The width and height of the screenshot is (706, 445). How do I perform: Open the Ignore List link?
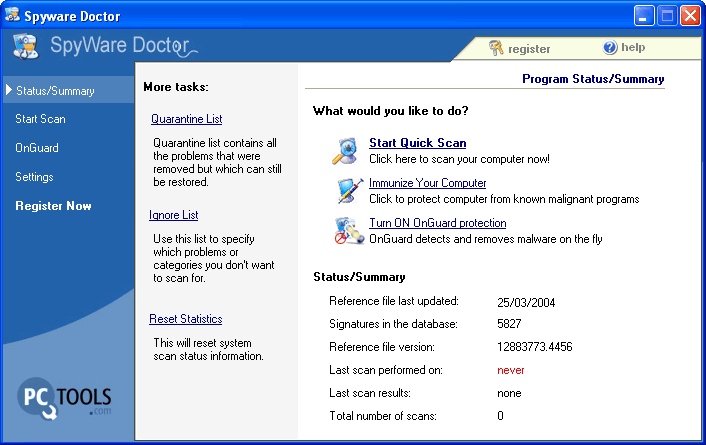pyautogui.click(x=173, y=215)
